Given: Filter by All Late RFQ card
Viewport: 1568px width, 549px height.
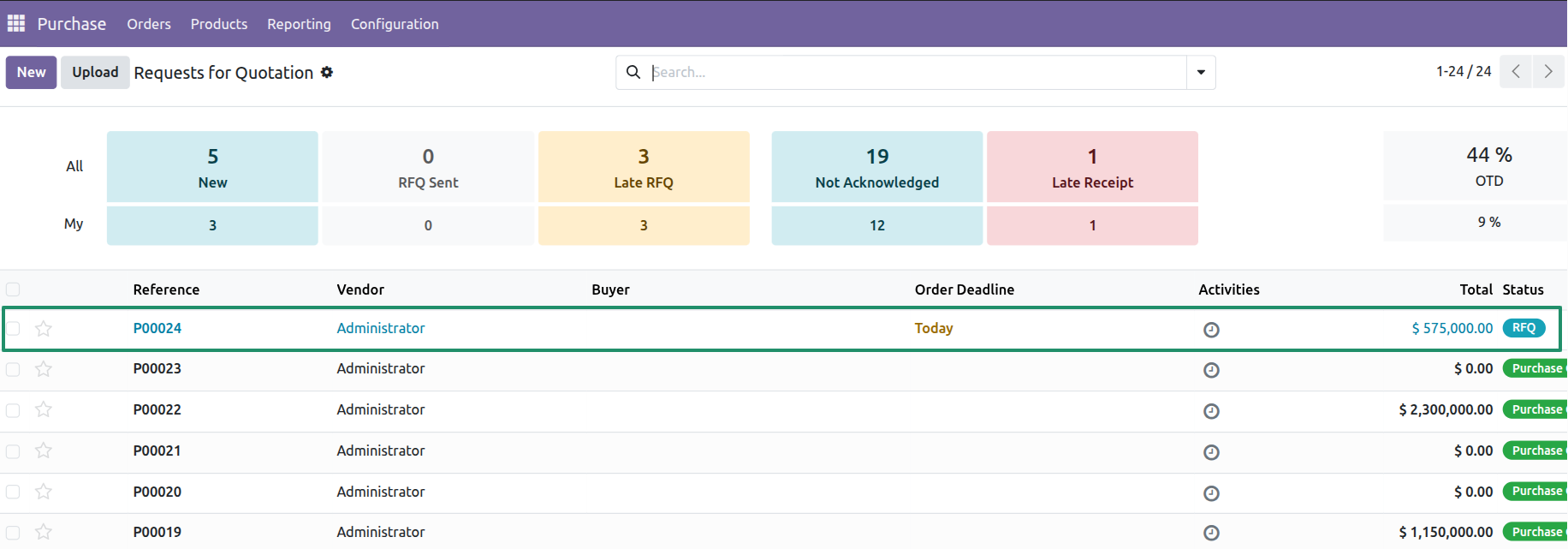Looking at the screenshot, I should coord(644,167).
